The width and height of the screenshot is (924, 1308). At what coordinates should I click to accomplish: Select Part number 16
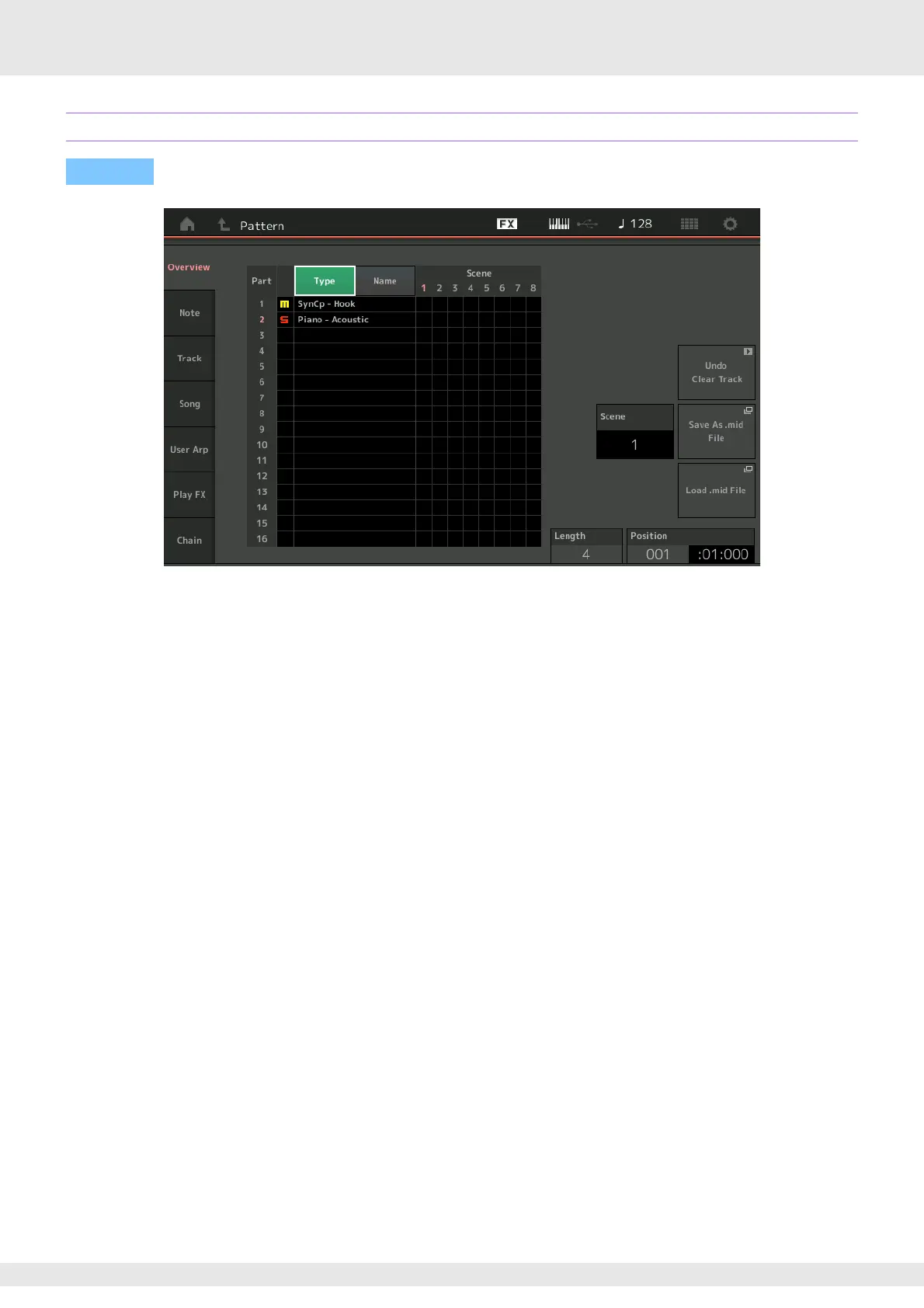tap(262, 539)
